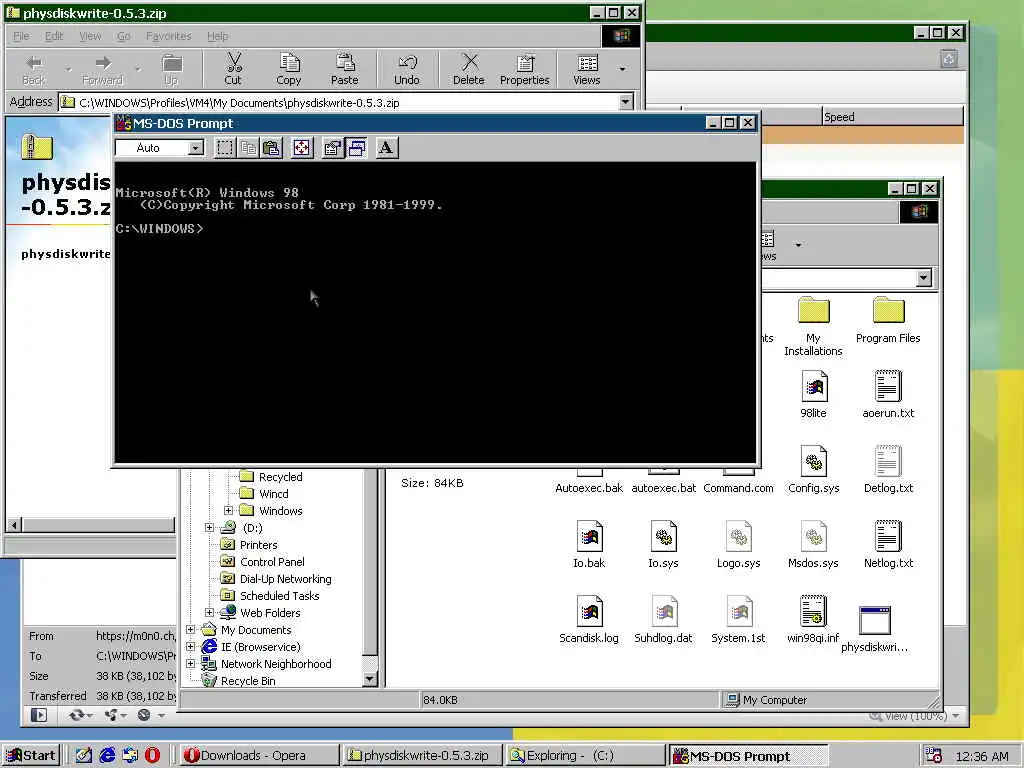1024x768 pixels.
Task: Select the System.1st file
Action: point(739,619)
